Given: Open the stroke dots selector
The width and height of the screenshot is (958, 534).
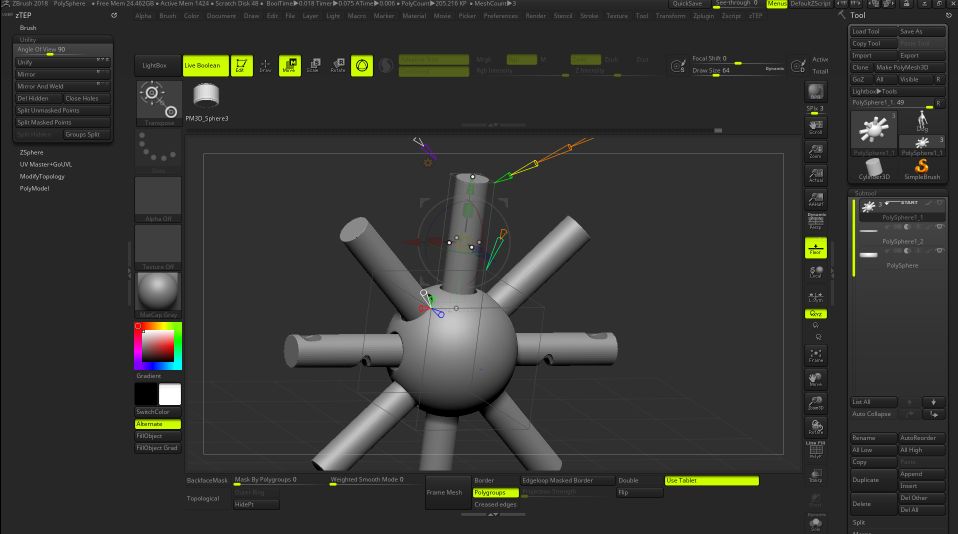Looking at the screenshot, I should (x=158, y=152).
